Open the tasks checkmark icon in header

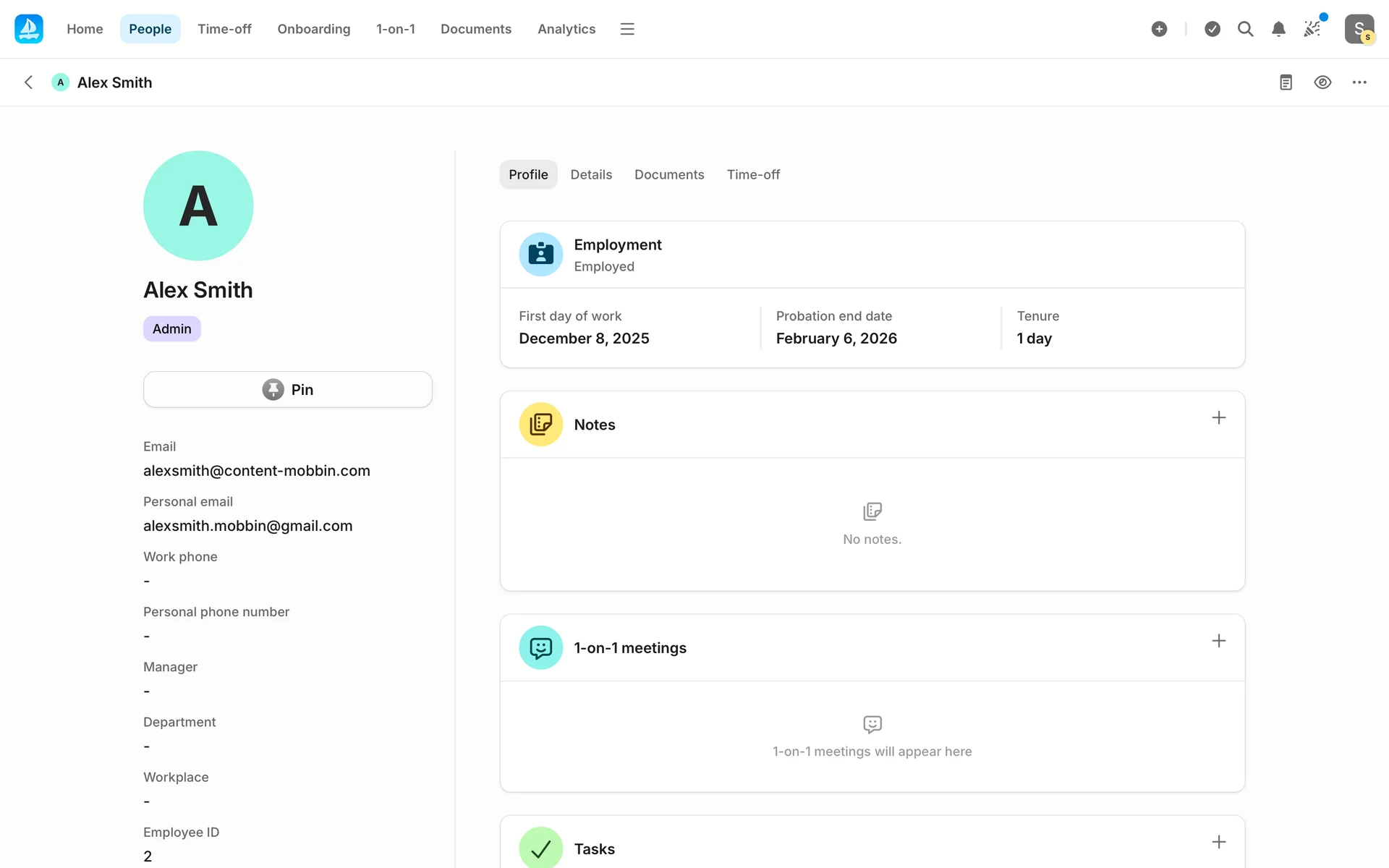pos(1212,29)
